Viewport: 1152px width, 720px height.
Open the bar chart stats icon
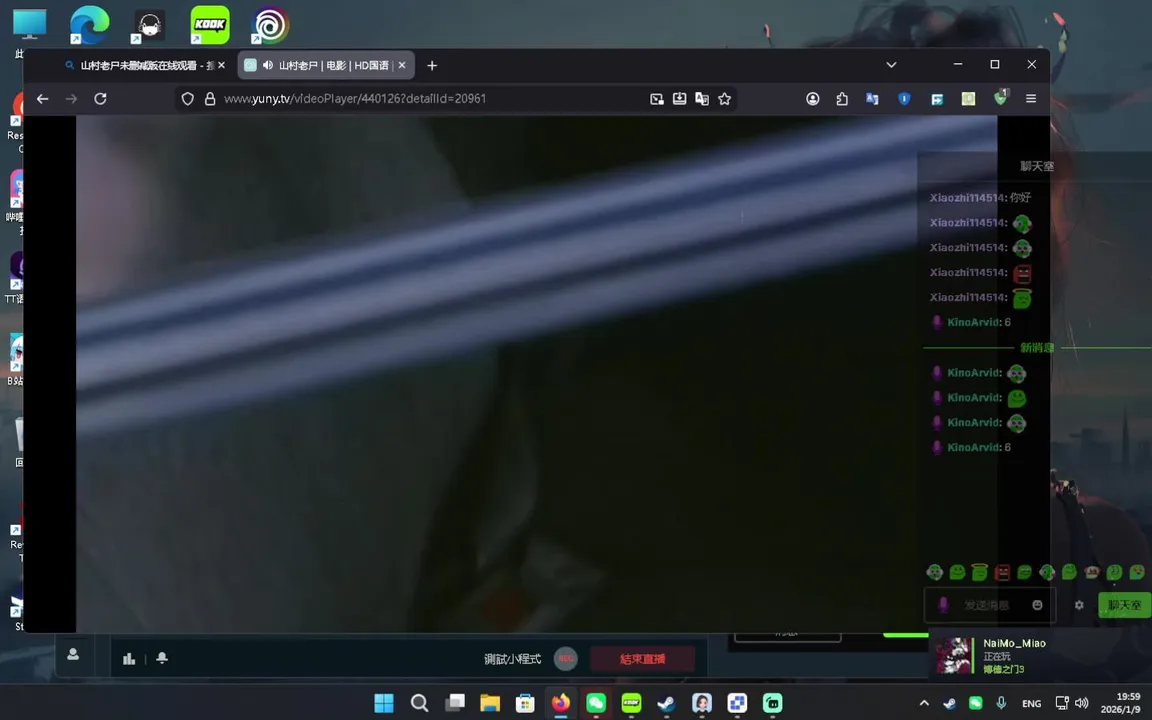(x=129, y=658)
